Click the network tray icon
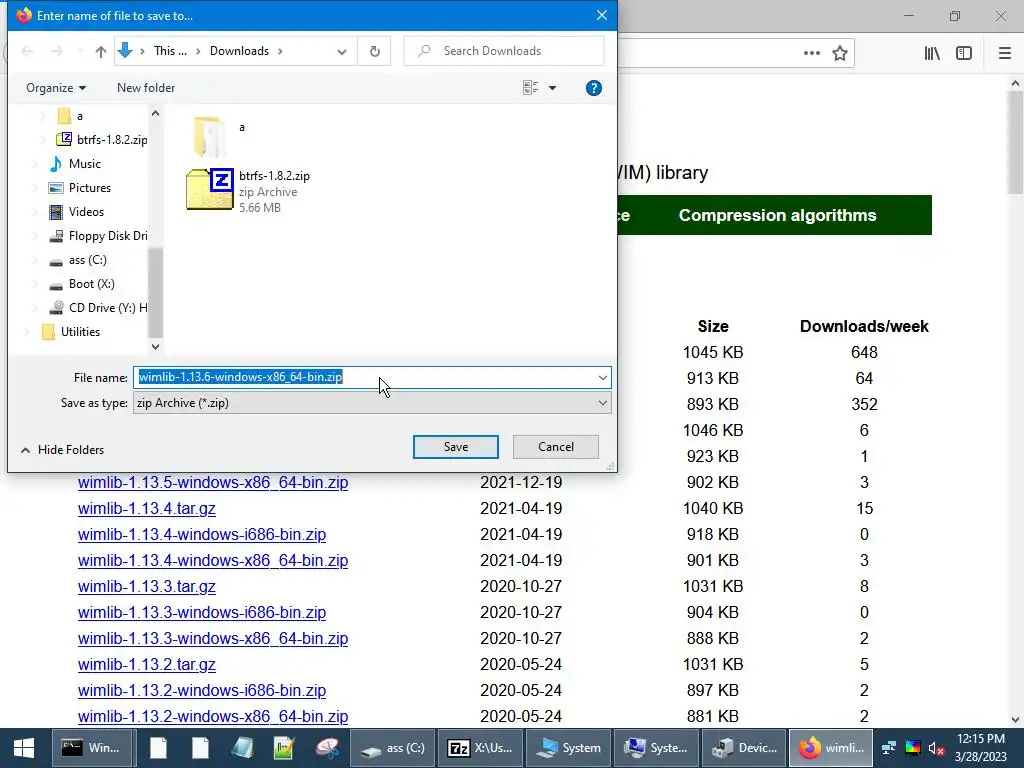 coord(889,748)
